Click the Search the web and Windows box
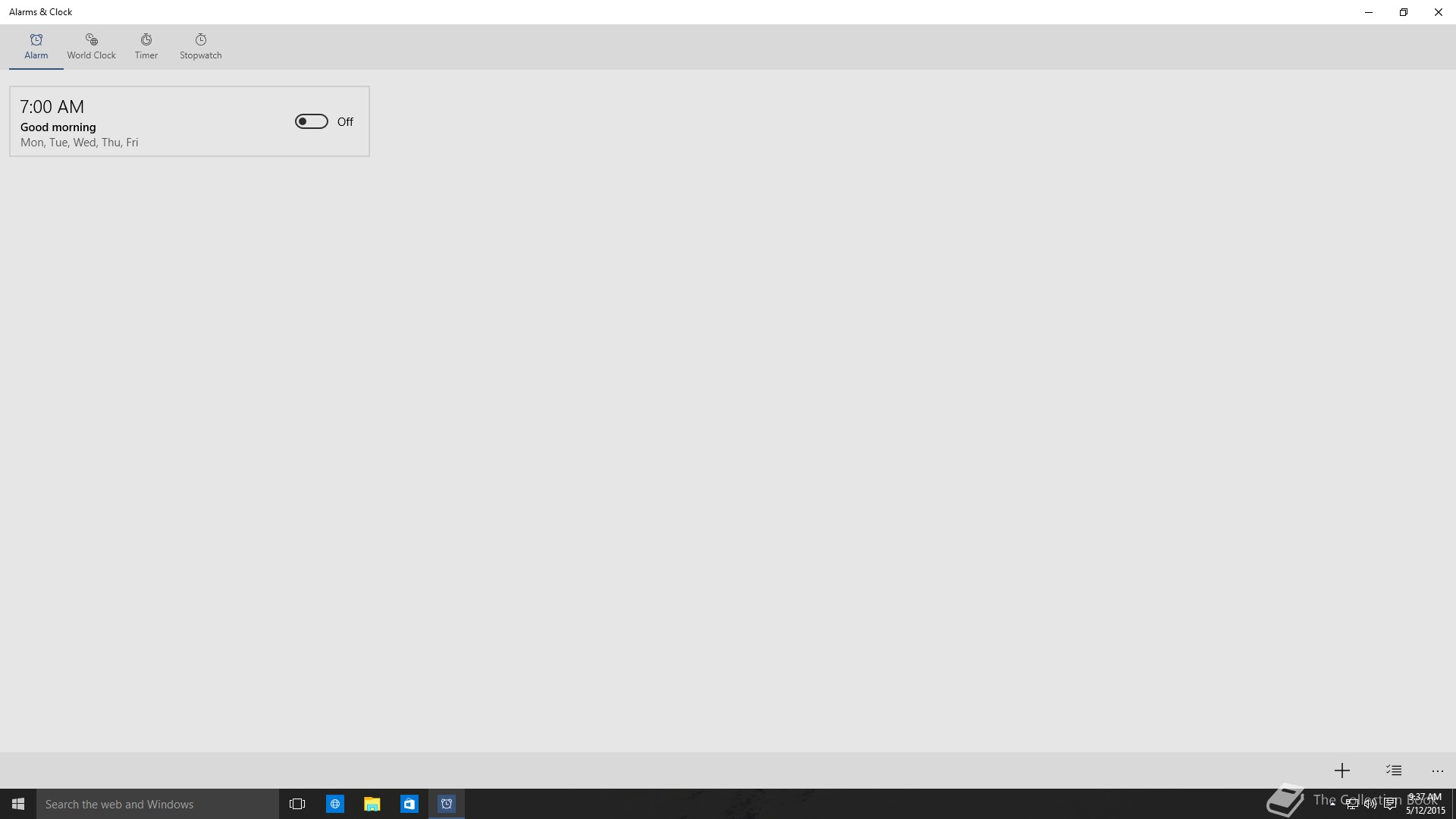Viewport: 1456px width, 819px height. [x=158, y=804]
